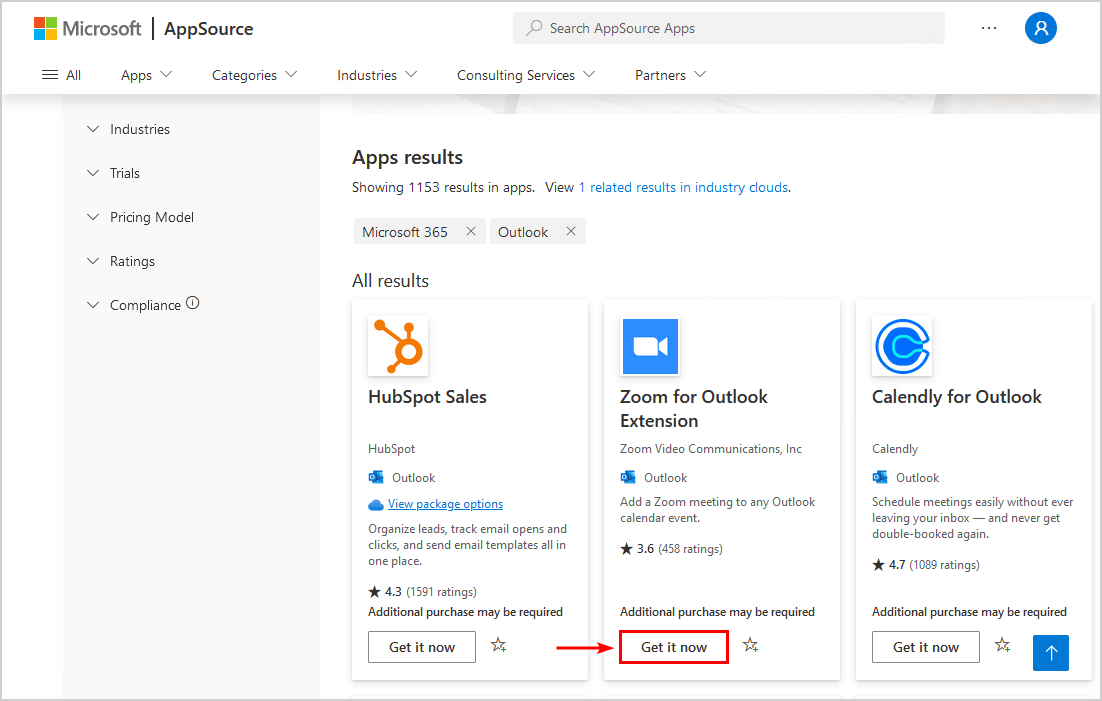Open the three-dot more options menu
Image resolution: width=1102 pixels, height=701 pixels.
point(989,28)
